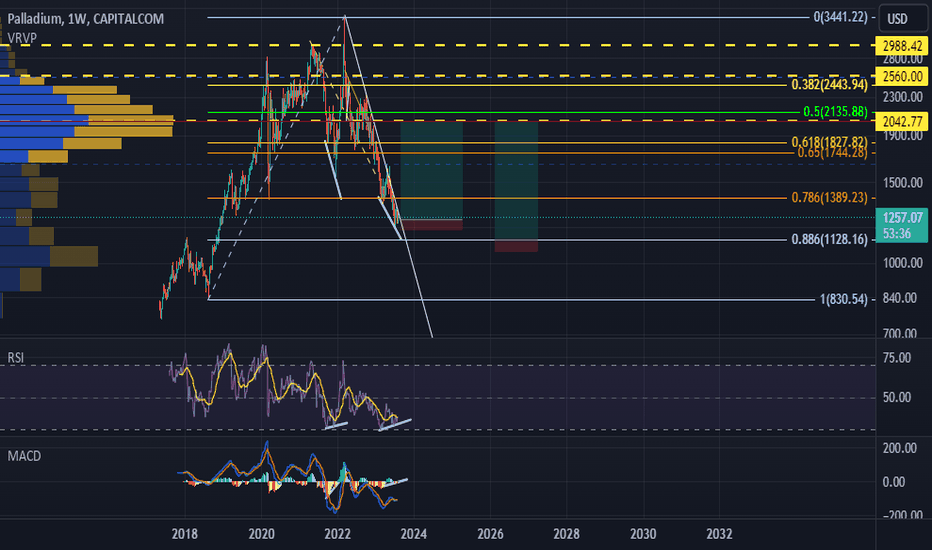Select the 0.65(1744.28) Fibonacci level label
Screen dimensions: 932x550
click(x=832, y=153)
